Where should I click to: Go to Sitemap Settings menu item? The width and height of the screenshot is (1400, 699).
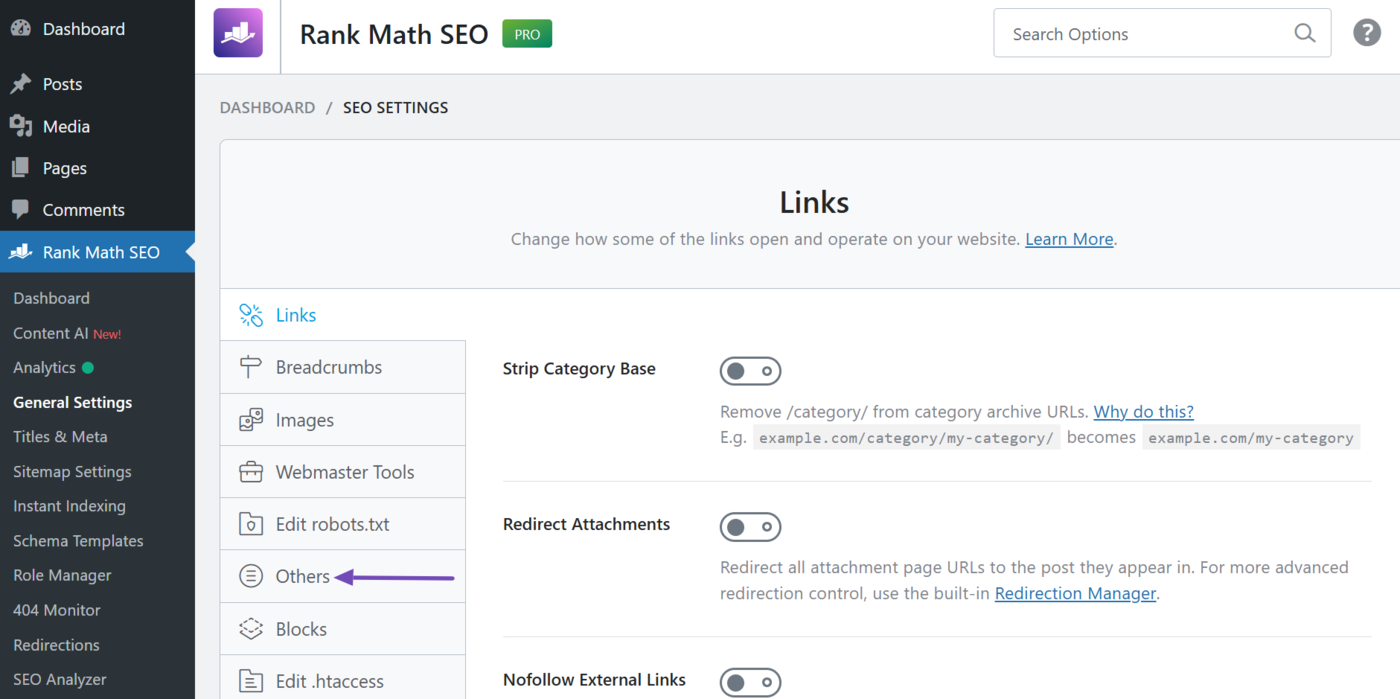tap(72, 472)
